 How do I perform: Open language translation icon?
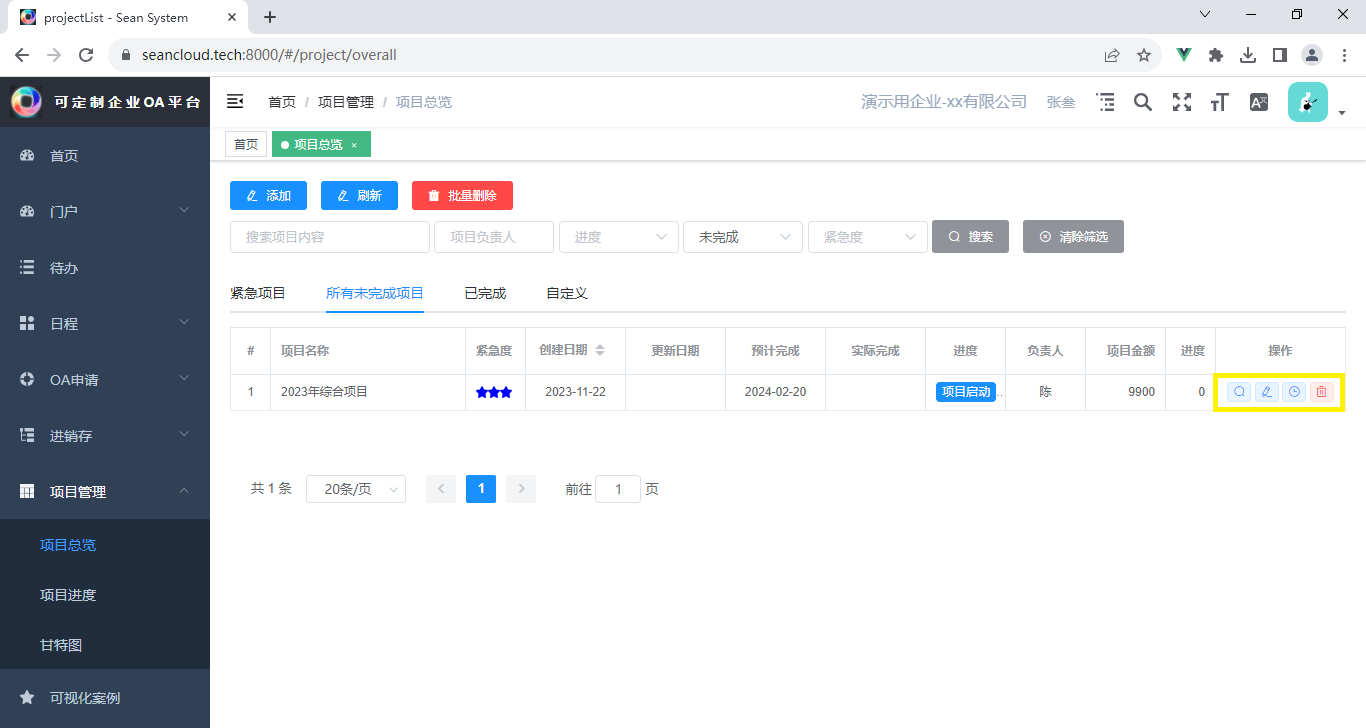pos(1259,102)
